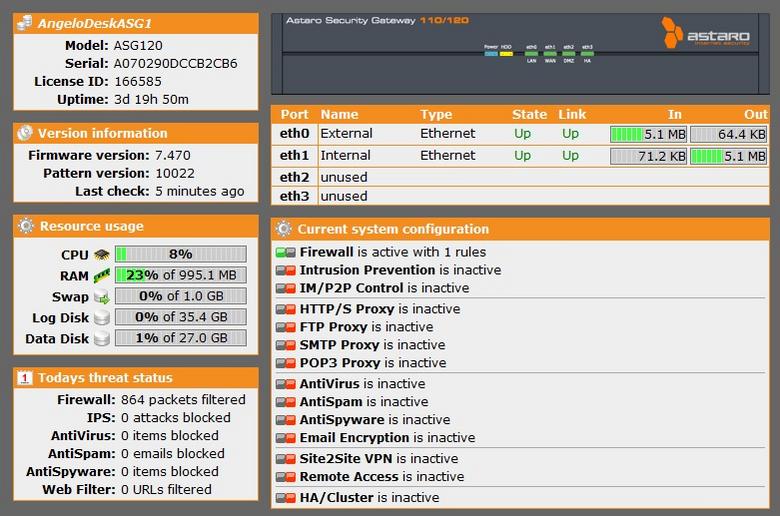Screen dimensions: 780x516
Task: Click the RAM module icon
Action: [101, 276]
